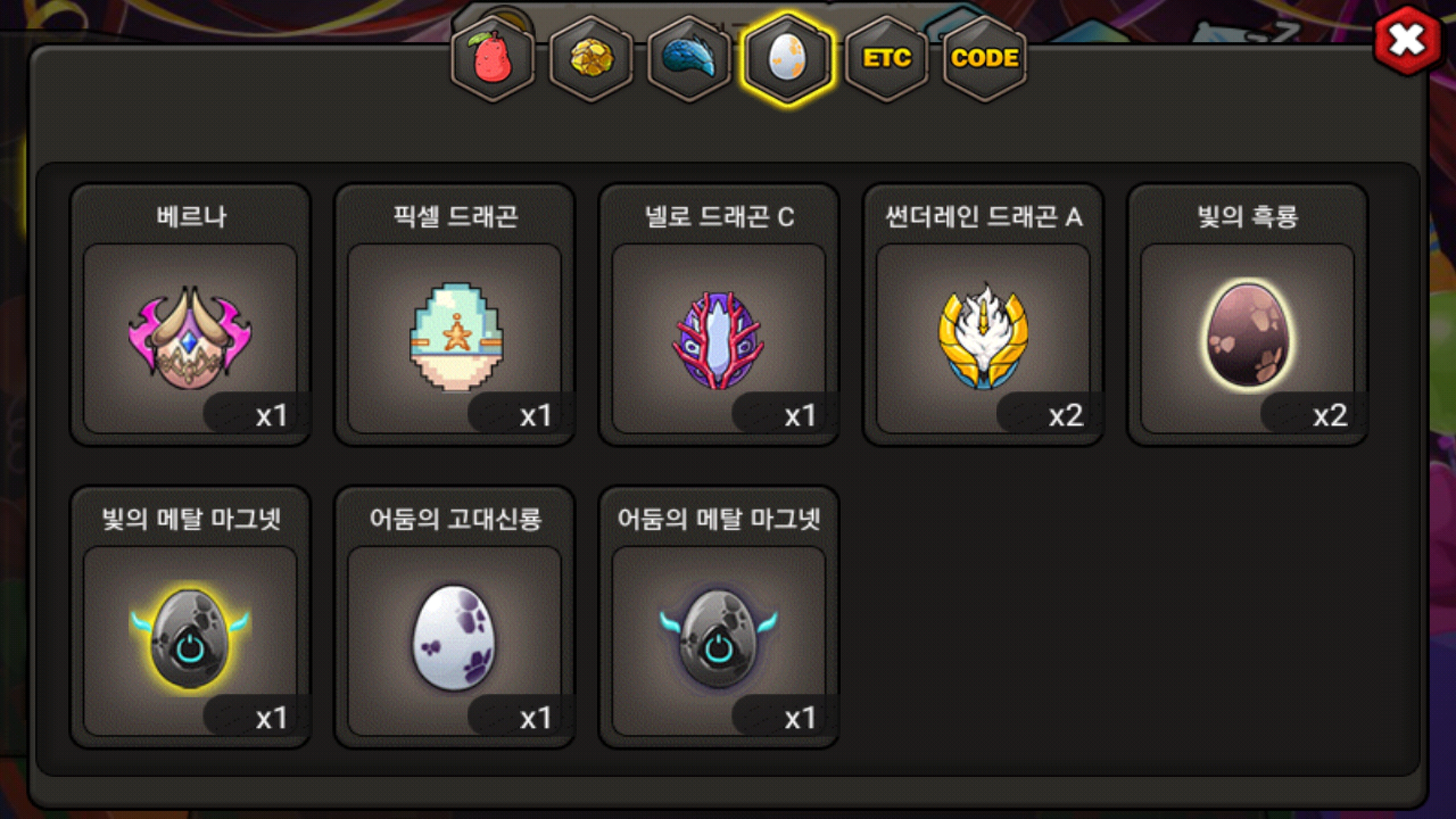Open the blue dragon wing tab

click(x=689, y=59)
